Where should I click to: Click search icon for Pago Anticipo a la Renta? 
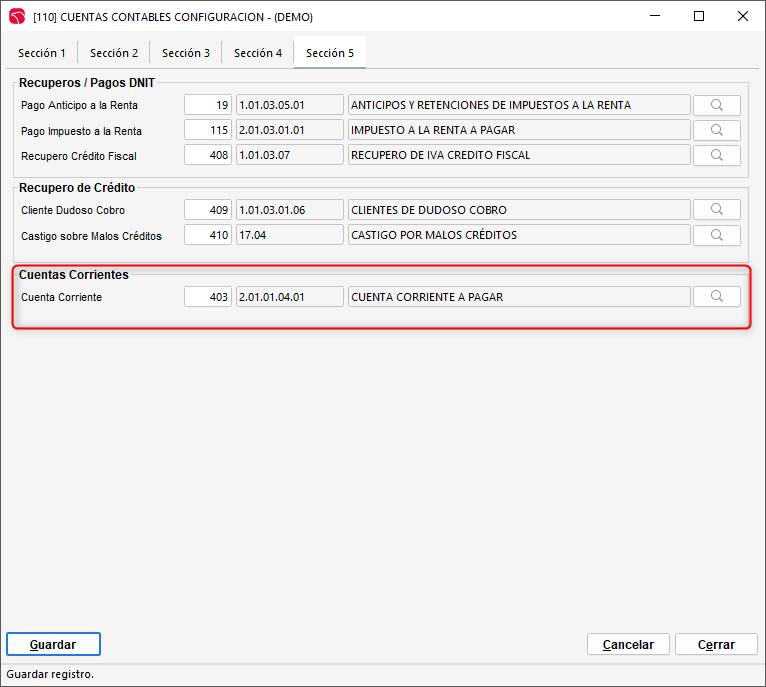point(716,105)
